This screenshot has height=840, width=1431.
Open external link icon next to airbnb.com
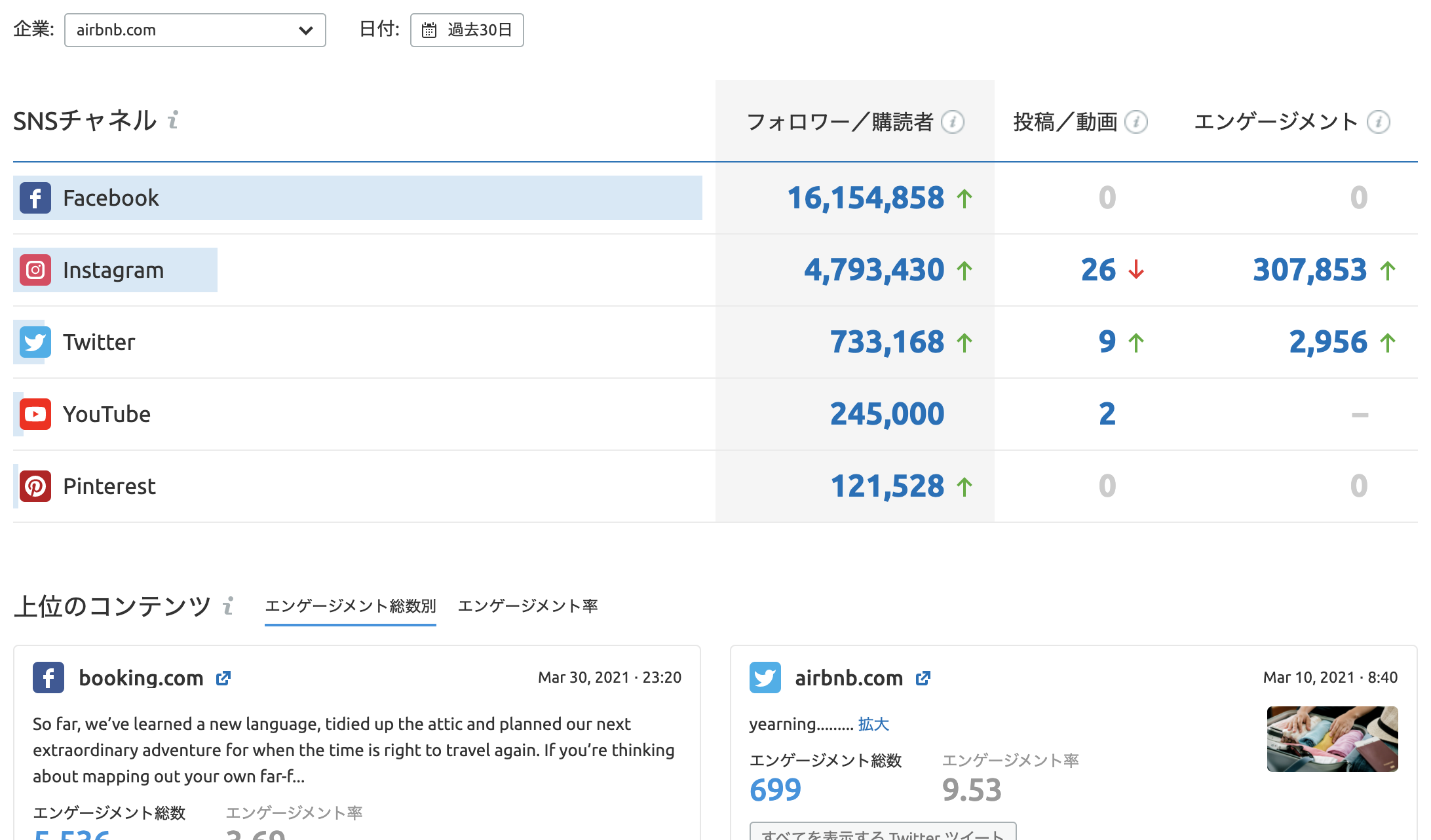[923, 678]
